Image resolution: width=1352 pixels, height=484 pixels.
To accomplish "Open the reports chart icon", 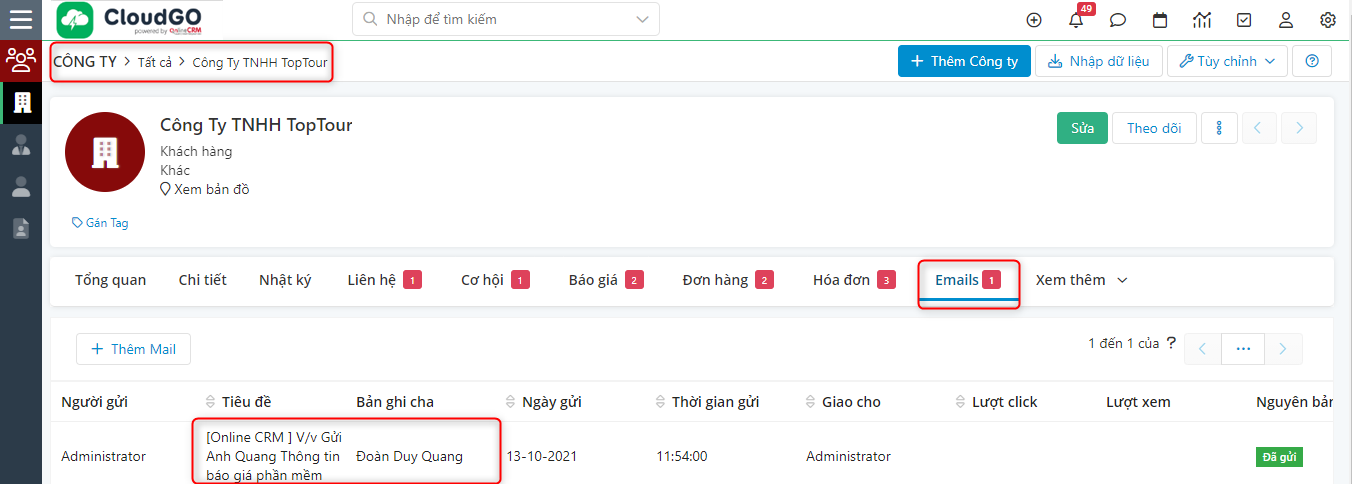I will [x=1202, y=20].
